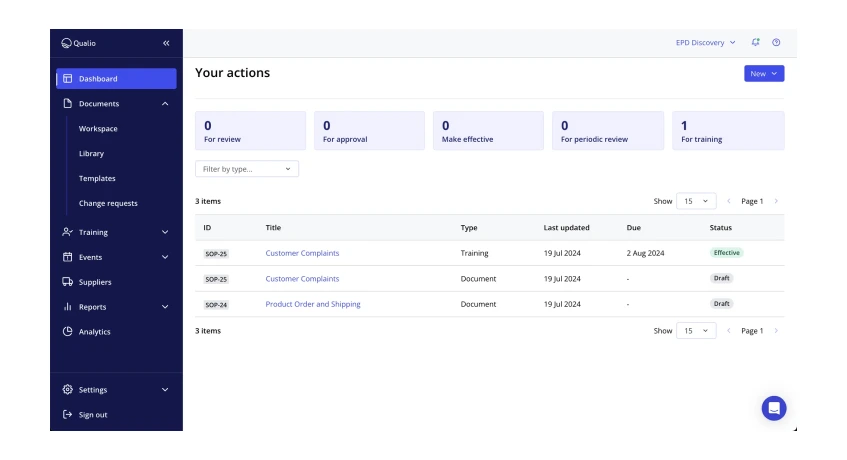Click the Due column header

pyautogui.click(x=634, y=227)
